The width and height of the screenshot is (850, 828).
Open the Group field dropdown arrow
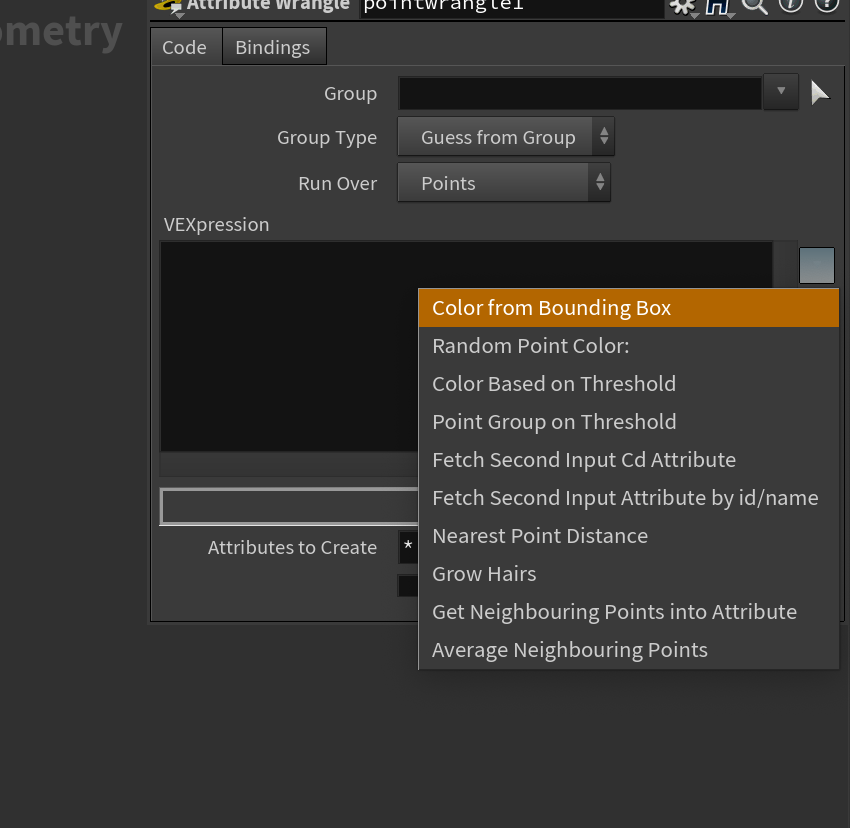781,92
